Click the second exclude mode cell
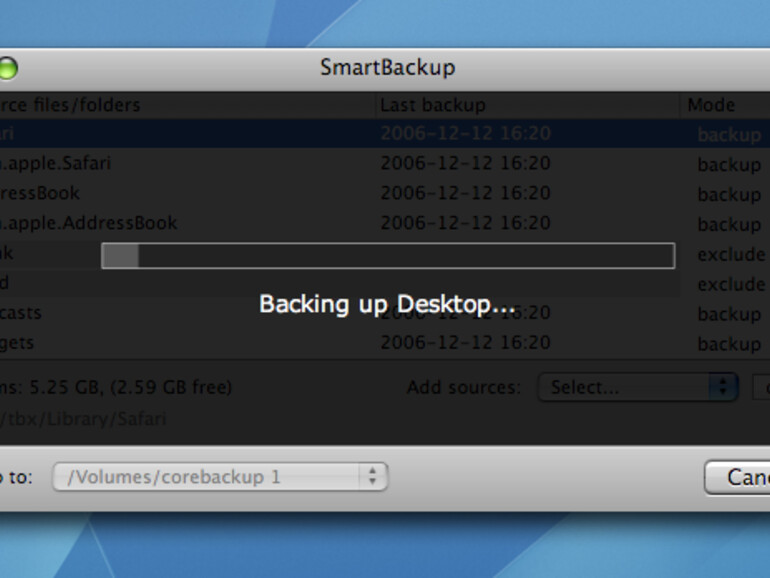This screenshot has width=770, height=578. pos(731,284)
